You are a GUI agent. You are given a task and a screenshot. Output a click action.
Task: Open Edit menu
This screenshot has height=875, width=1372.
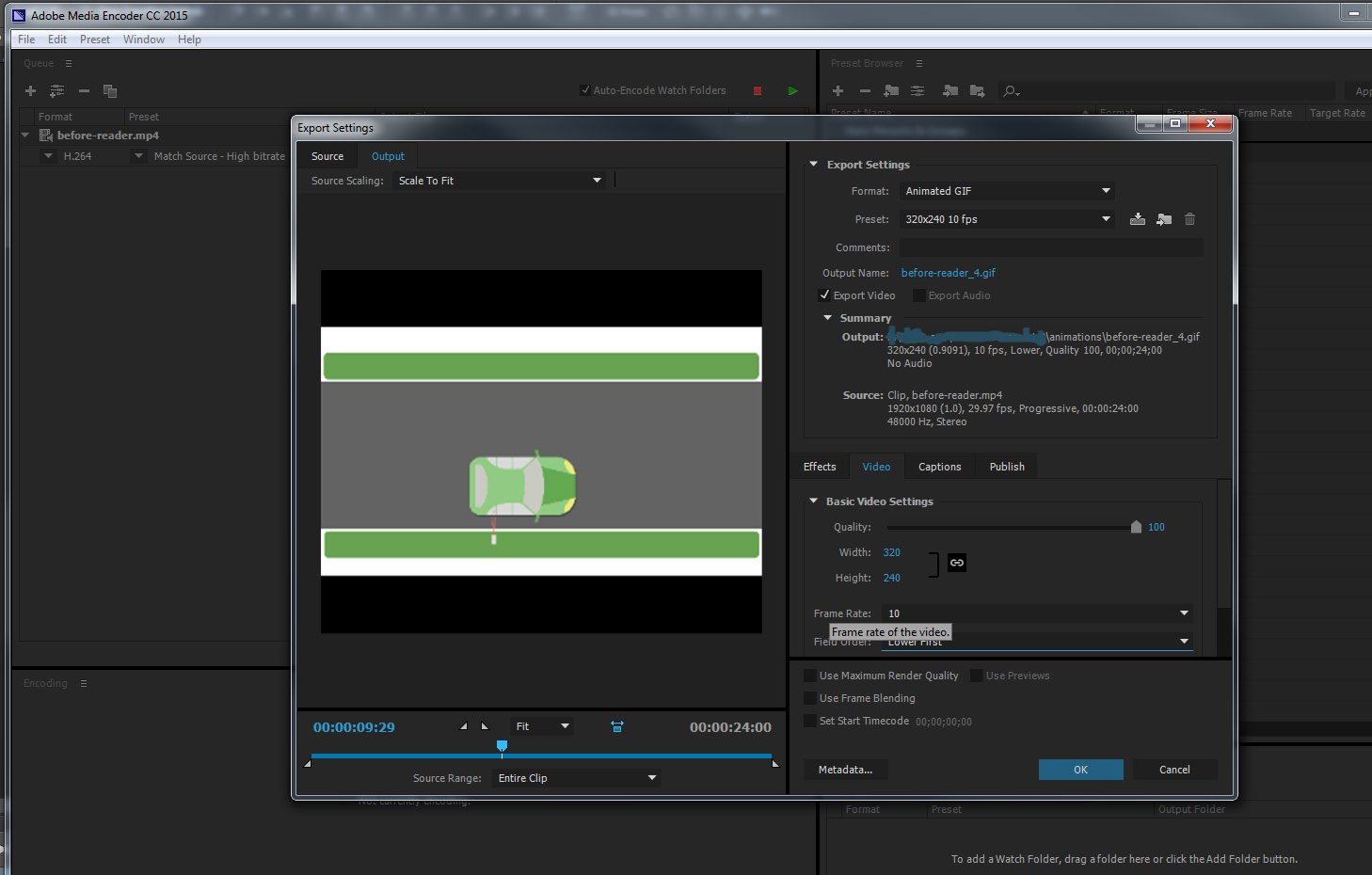(x=57, y=40)
